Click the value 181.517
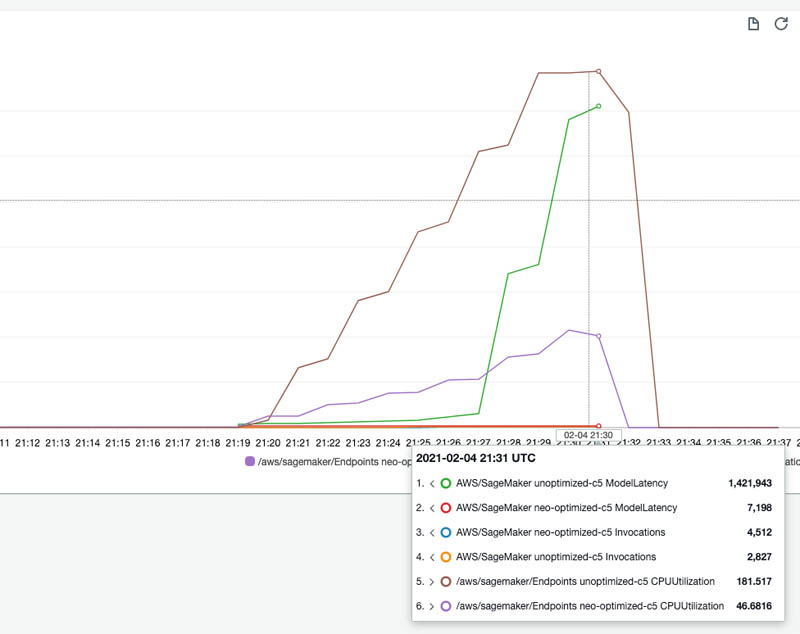This screenshot has width=800, height=634. coord(754,581)
